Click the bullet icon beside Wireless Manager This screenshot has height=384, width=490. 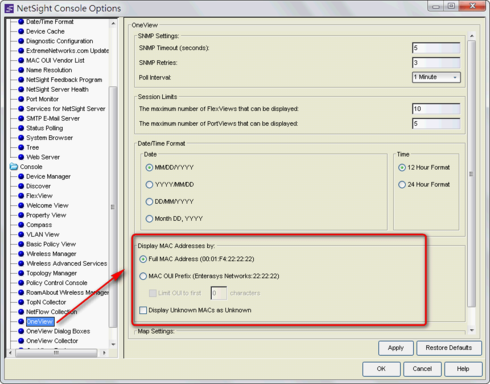click(x=21, y=254)
